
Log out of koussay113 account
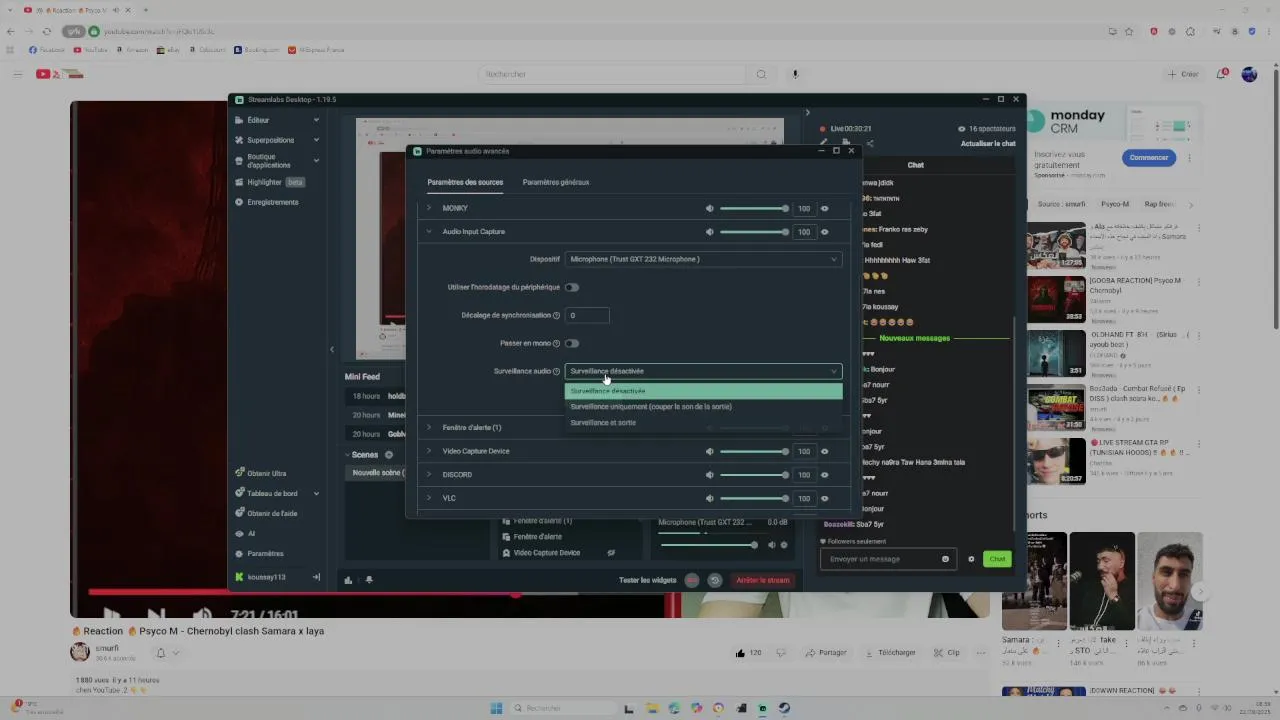[x=316, y=577]
